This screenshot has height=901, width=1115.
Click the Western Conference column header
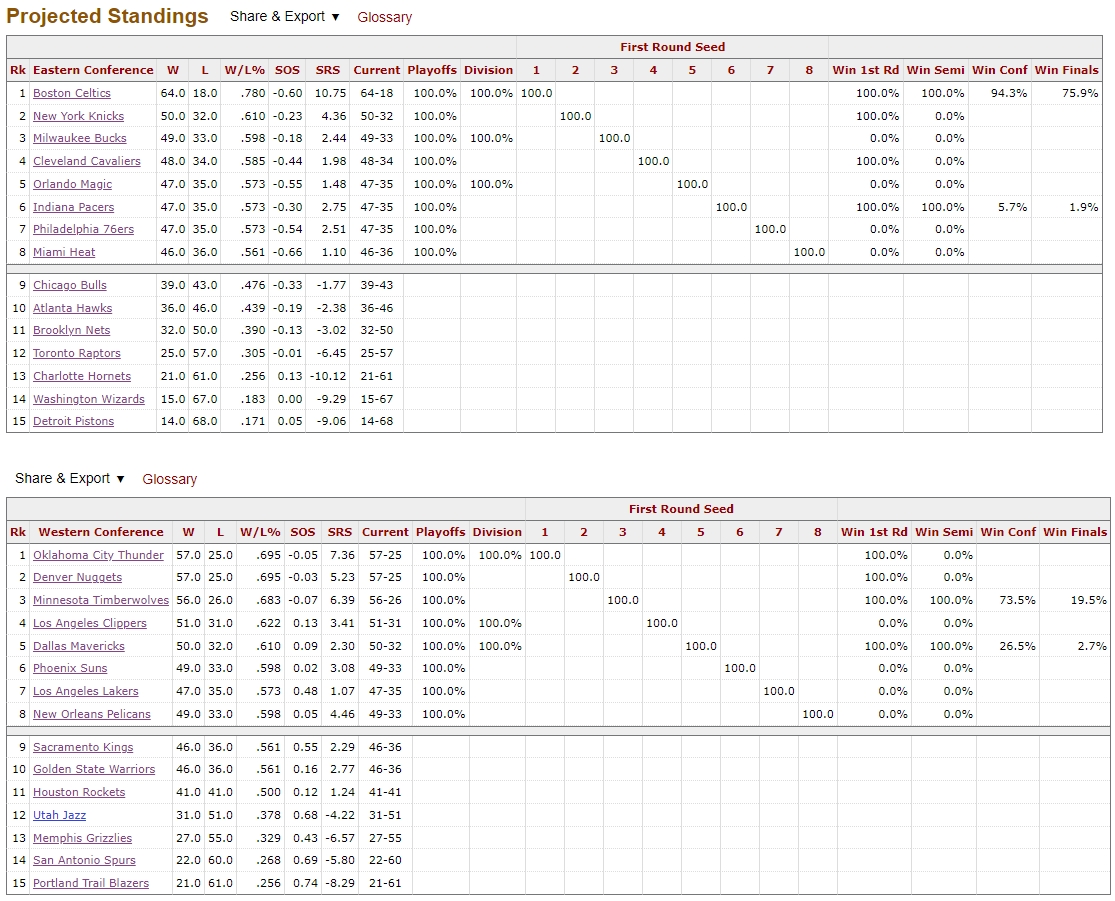click(101, 532)
